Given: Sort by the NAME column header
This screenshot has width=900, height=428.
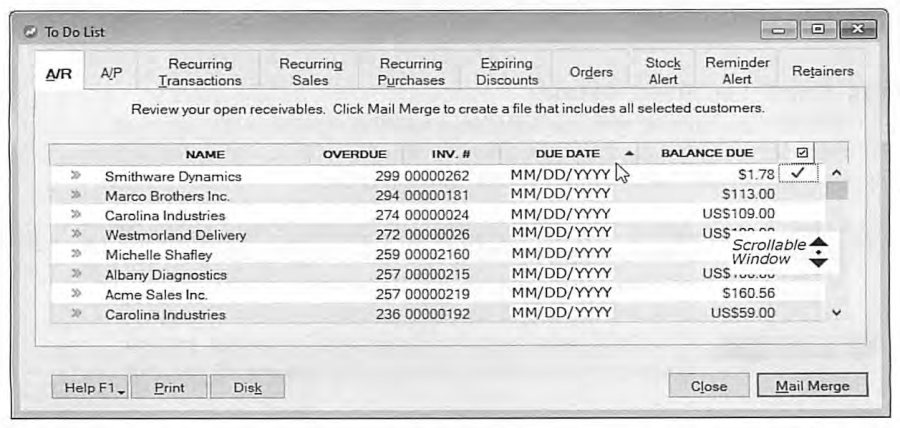Looking at the screenshot, I should pos(205,154).
